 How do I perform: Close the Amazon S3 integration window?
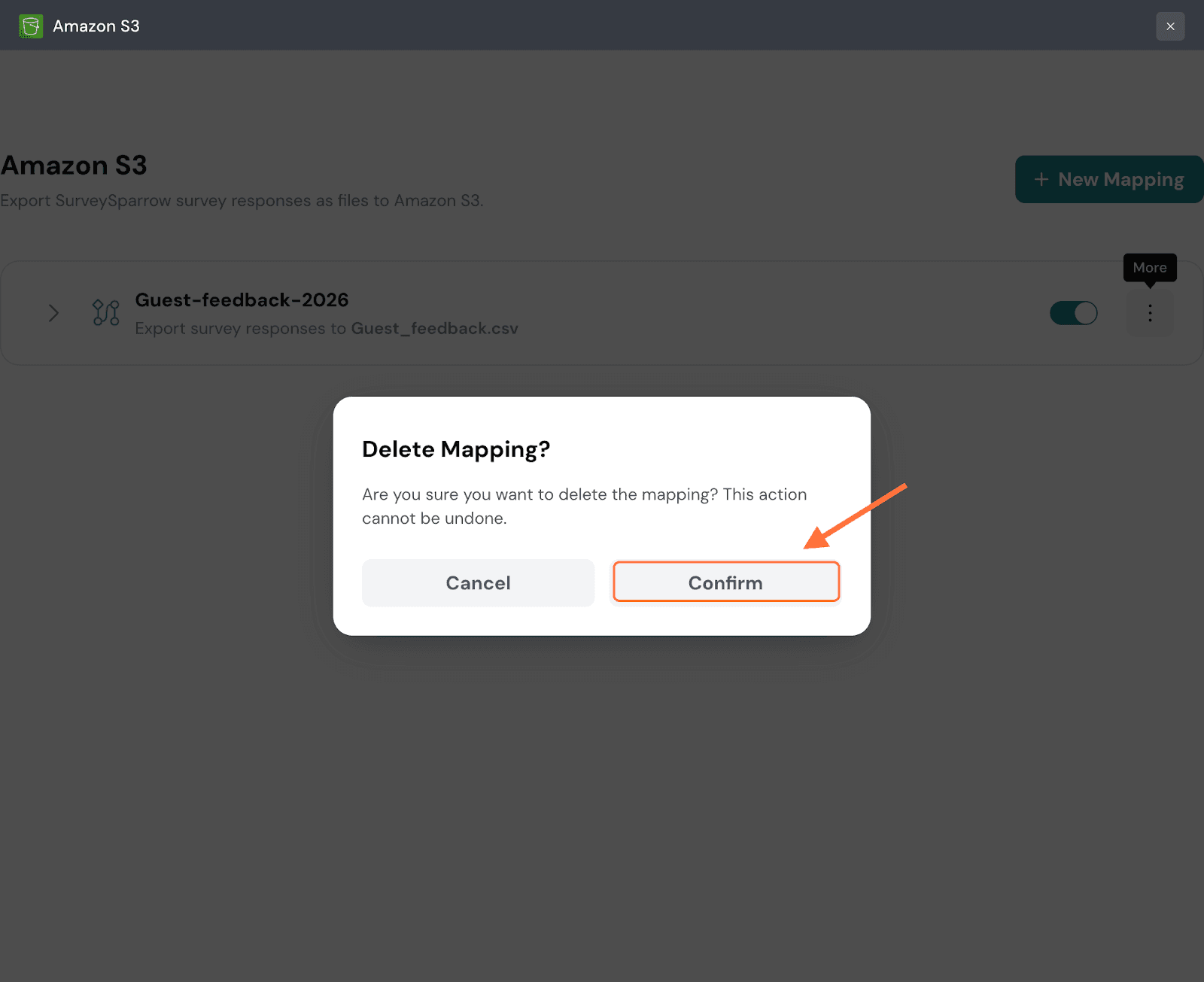1170,26
